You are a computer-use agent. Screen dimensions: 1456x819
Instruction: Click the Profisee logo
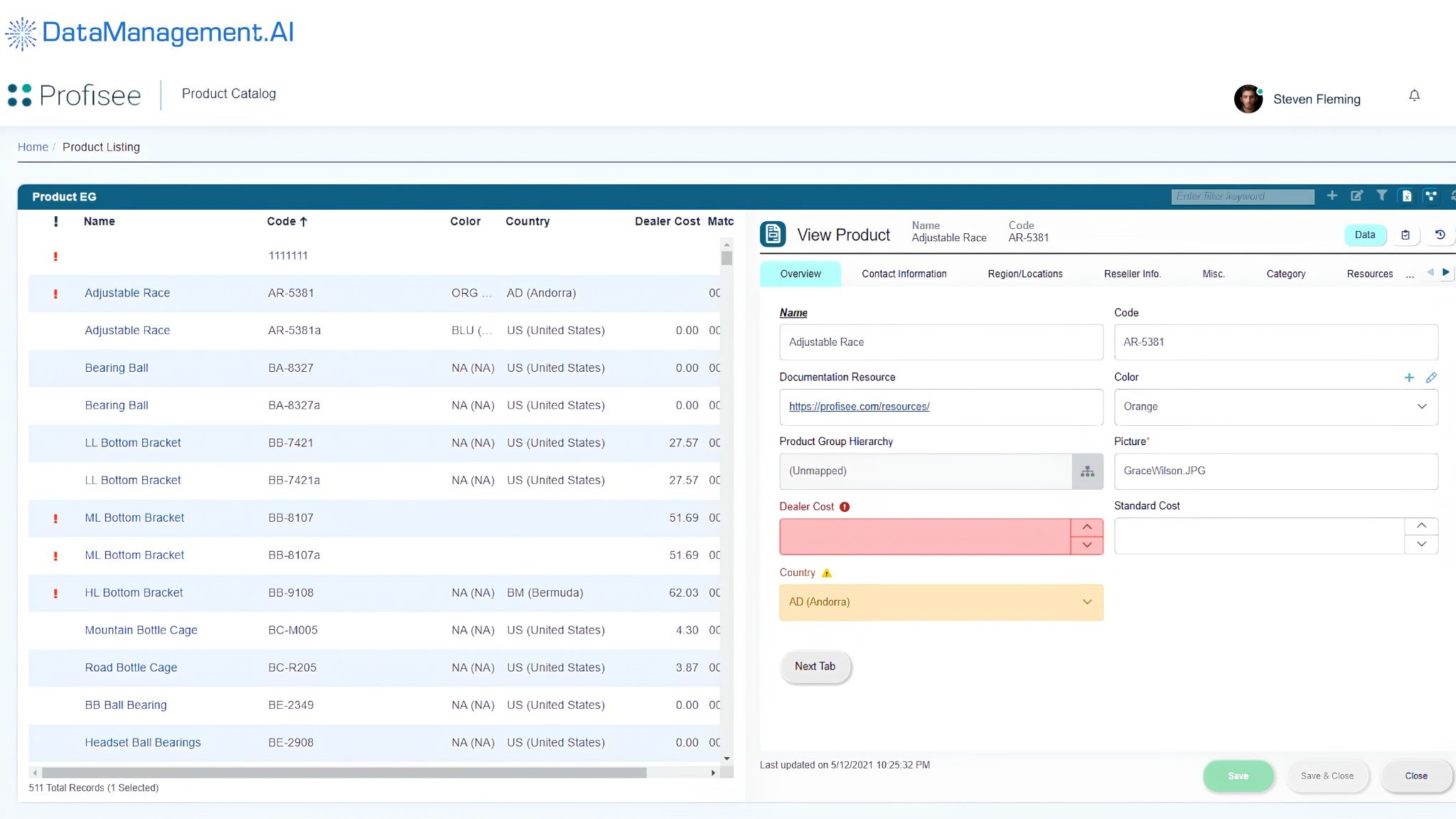(75, 95)
